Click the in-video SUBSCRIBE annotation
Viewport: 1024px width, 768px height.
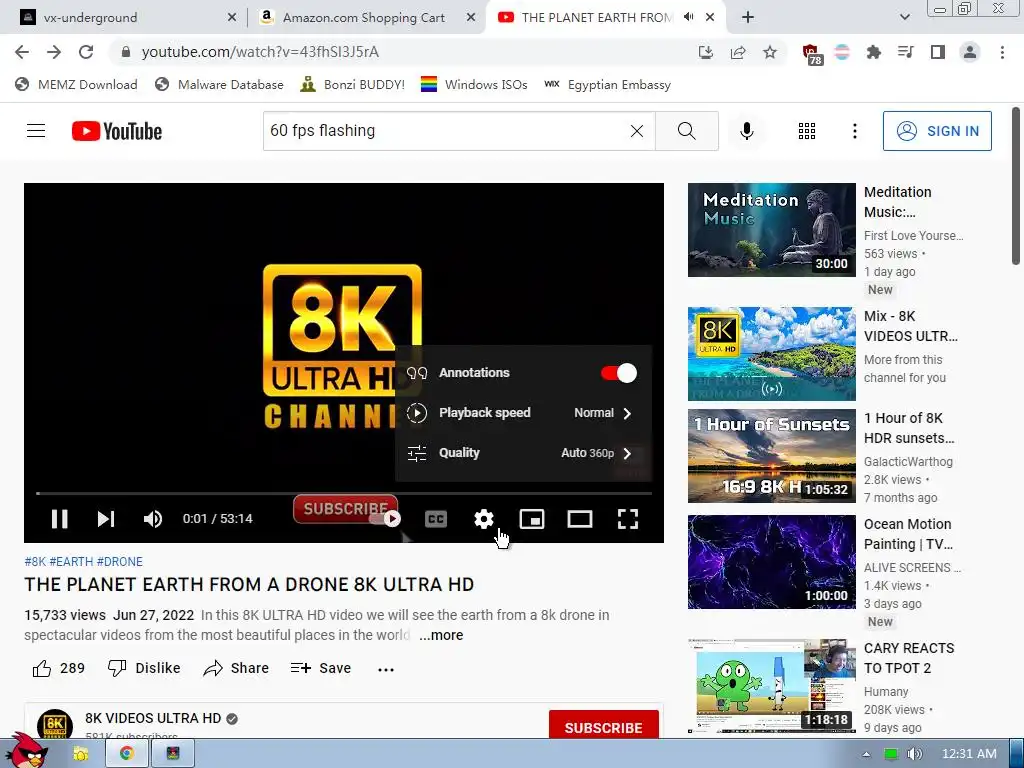point(345,509)
